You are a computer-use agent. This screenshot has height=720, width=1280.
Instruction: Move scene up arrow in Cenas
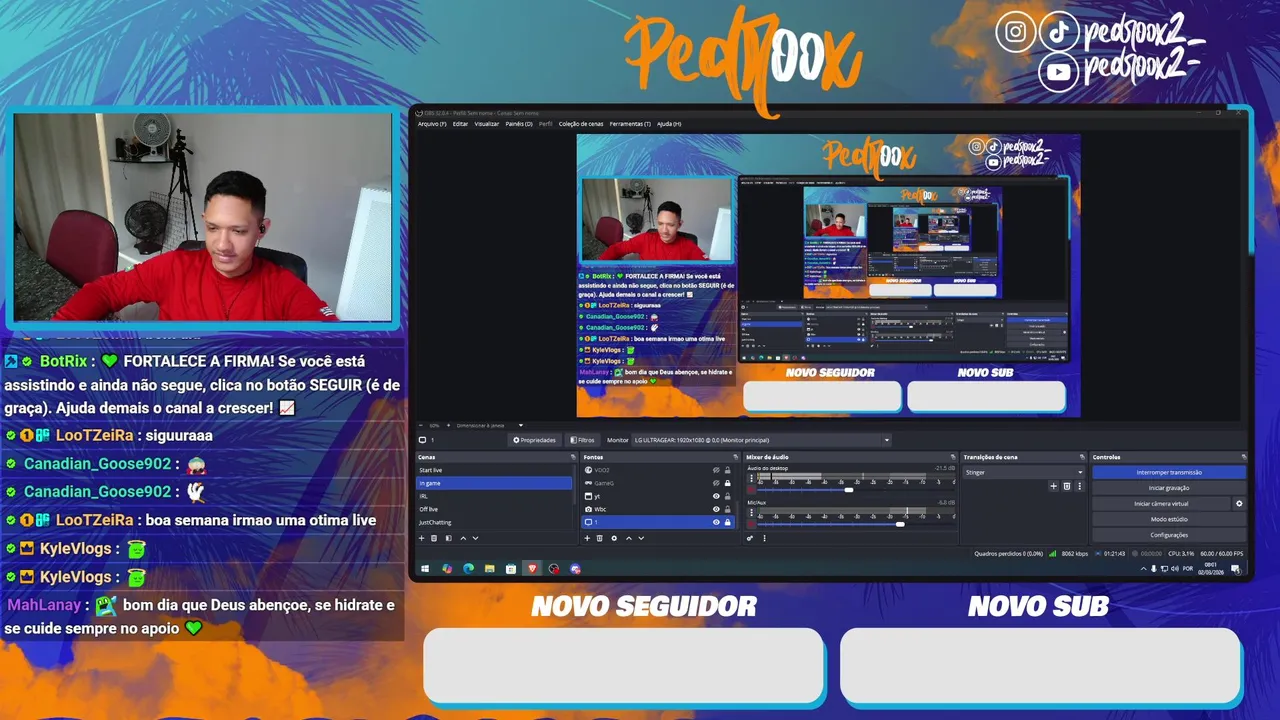coord(463,538)
